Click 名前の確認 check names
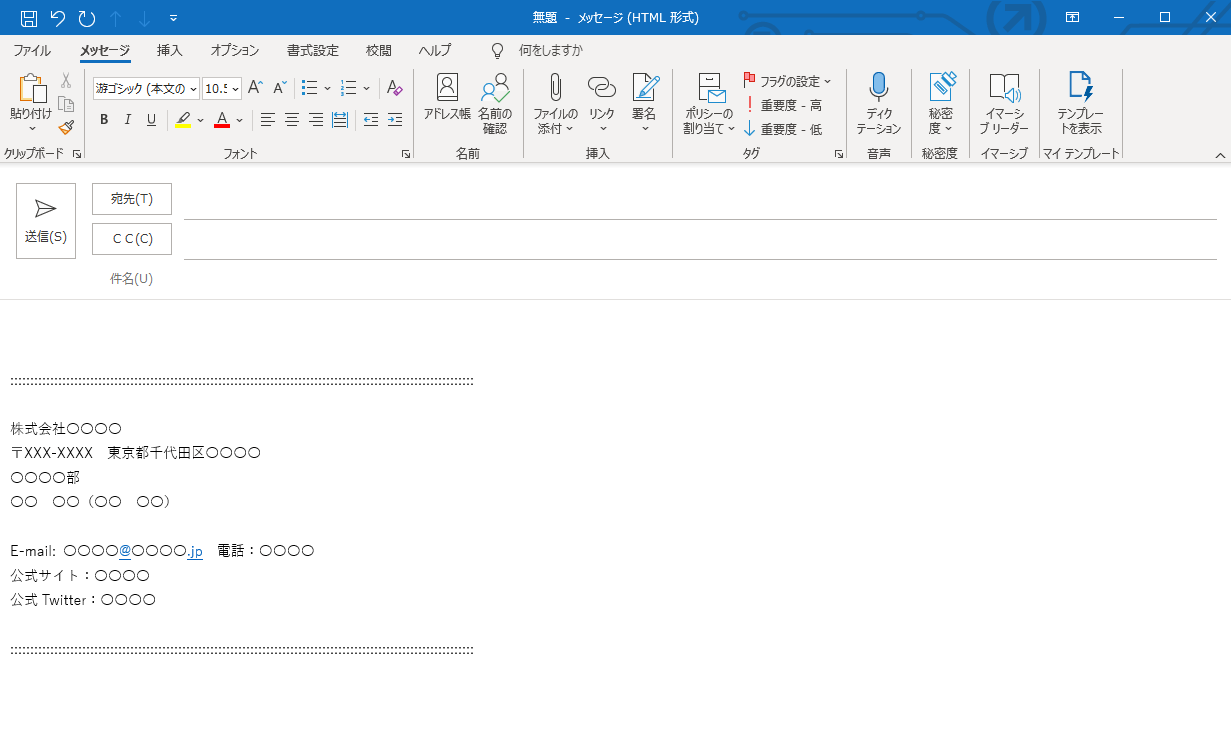The width and height of the screenshot is (1231, 731). 495,104
